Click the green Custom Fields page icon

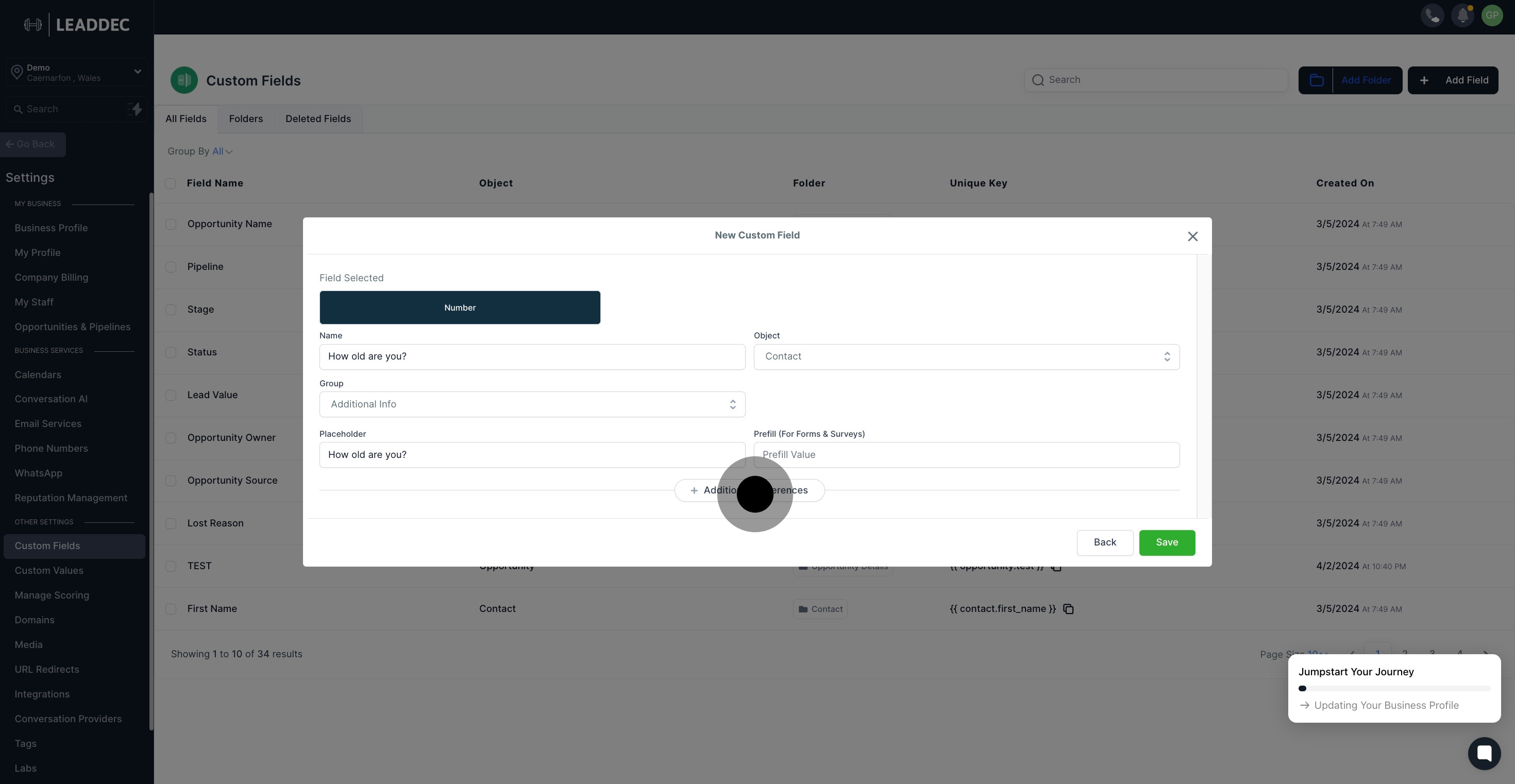point(184,80)
